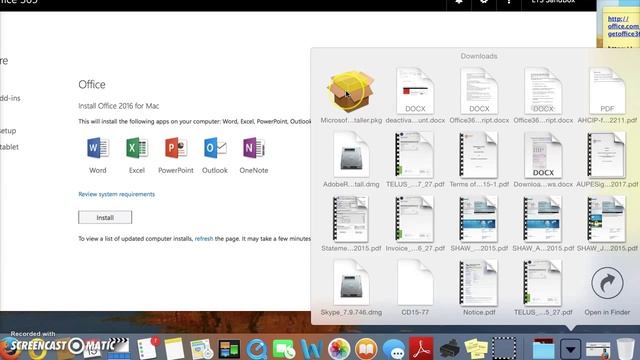The width and height of the screenshot is (640, 360).
Task: Select the Downloads stack title
Action: point(479,56)
